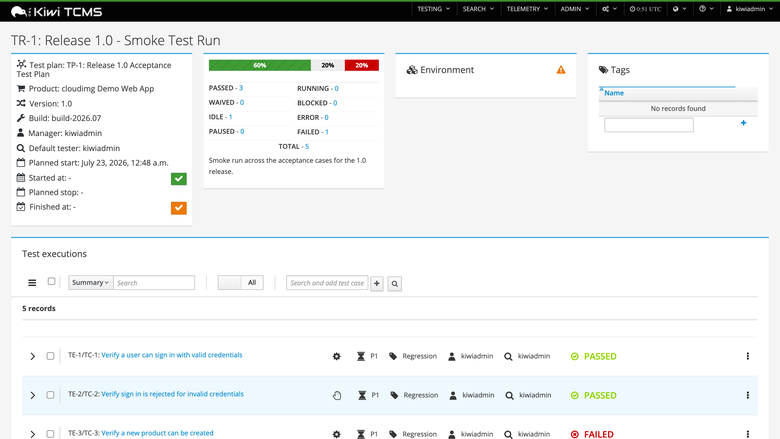Open the help question mark dropdown

706,9
